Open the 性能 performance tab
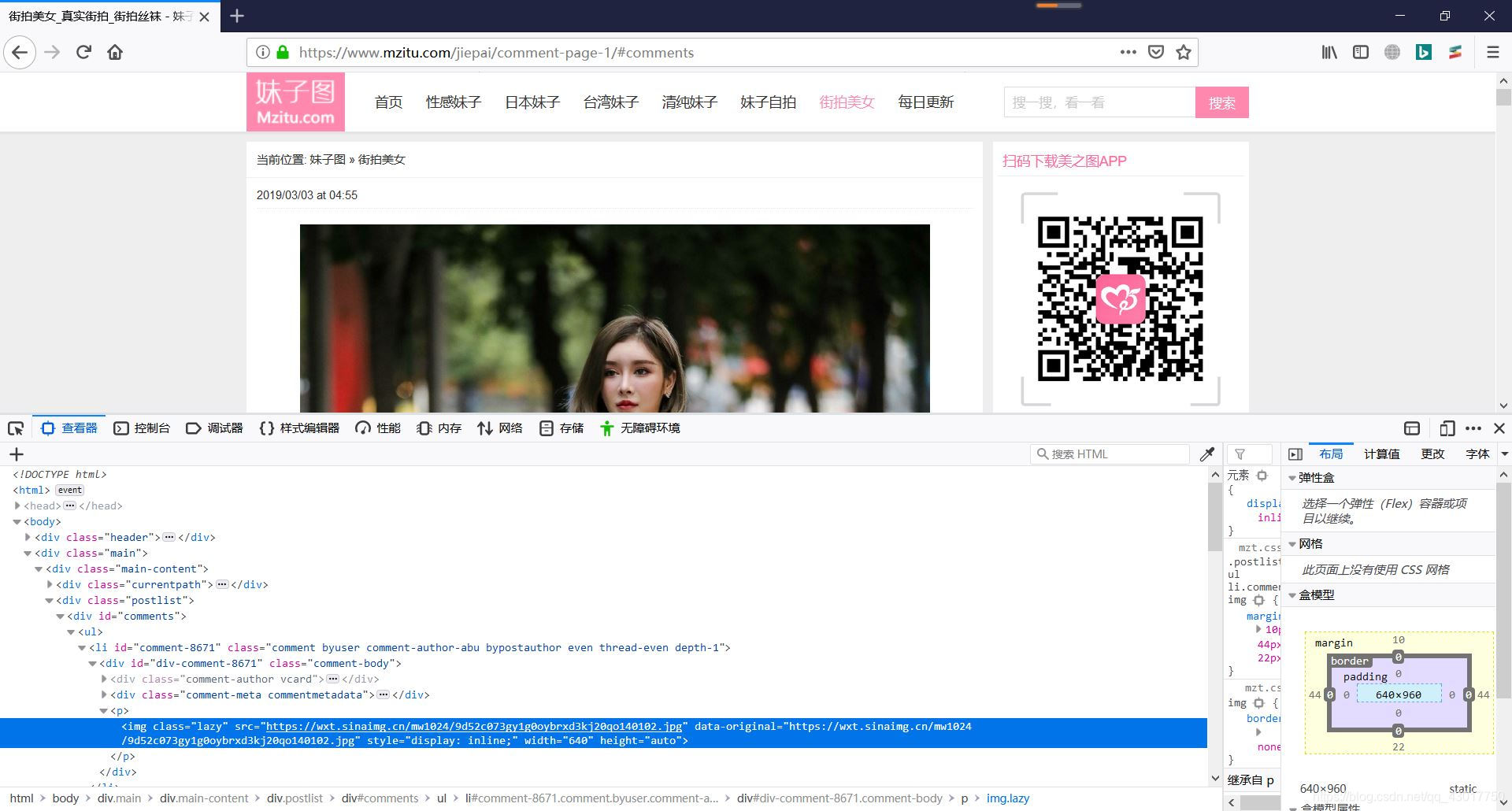 [x=378, y=428]
